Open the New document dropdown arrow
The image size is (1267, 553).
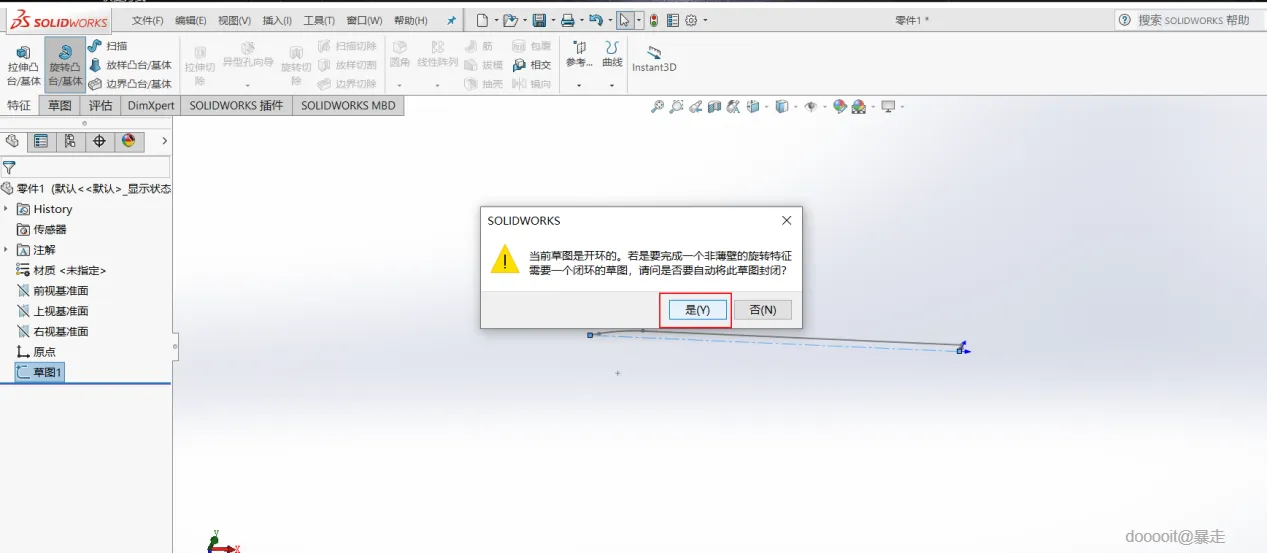tap(496, 21)
